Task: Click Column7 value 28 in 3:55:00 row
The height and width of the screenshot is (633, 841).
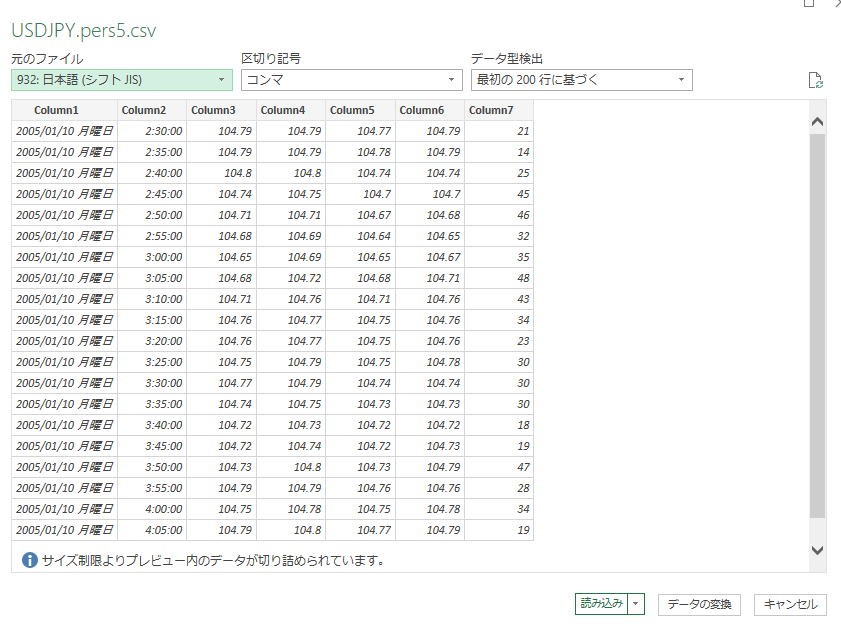Action: click(x=499, y=488)
